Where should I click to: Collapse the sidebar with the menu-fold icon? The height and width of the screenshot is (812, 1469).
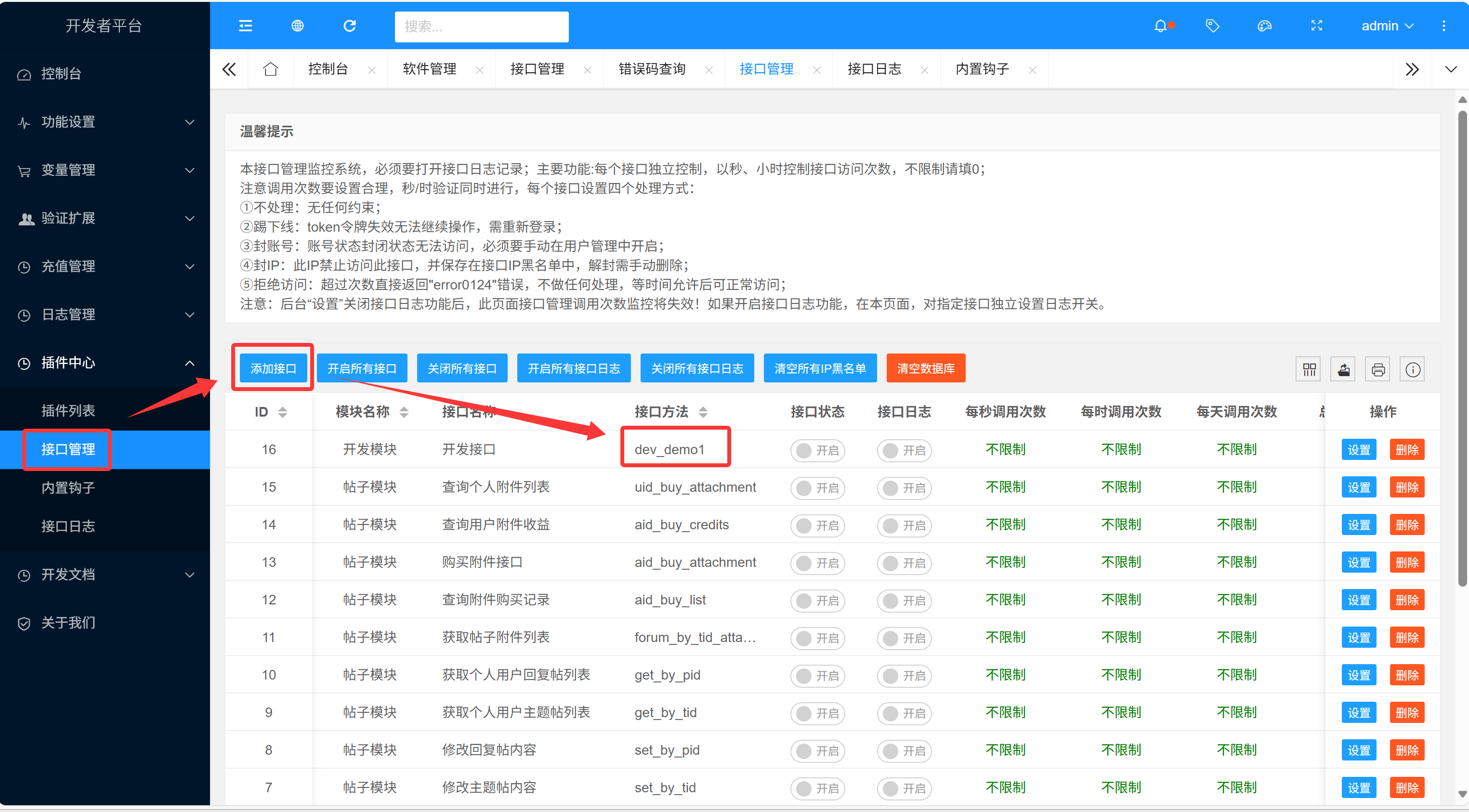(x=245, y=26)
